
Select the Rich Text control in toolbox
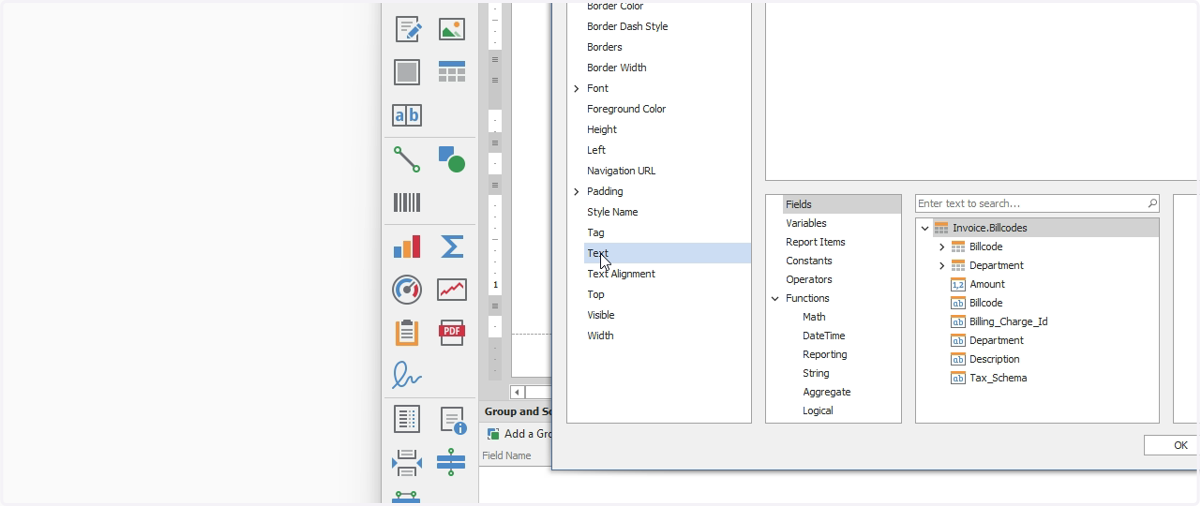click(x=407, y=29)
